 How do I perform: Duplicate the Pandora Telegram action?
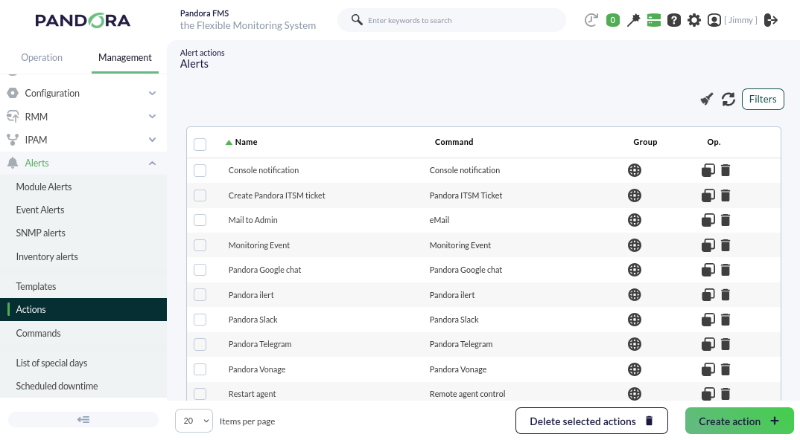click(x=708, y=344)
